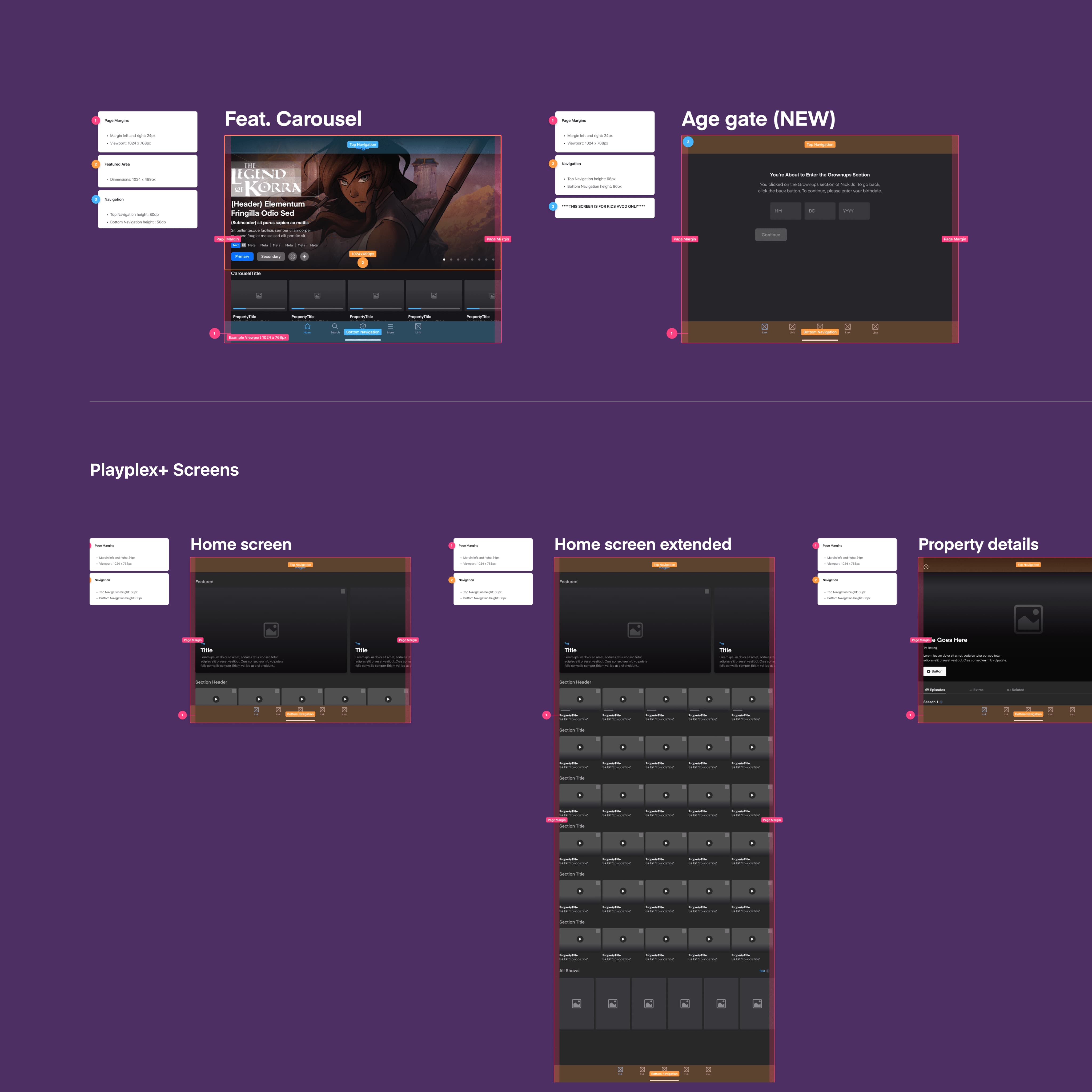Click grid icon next to Secondary button
This screenshot has width=1092, height=1092.
pos(292,257)
